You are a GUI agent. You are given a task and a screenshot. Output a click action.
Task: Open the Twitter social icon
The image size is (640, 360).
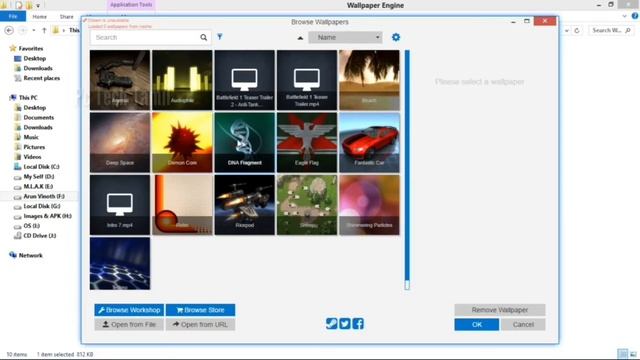tap(345, 324)
